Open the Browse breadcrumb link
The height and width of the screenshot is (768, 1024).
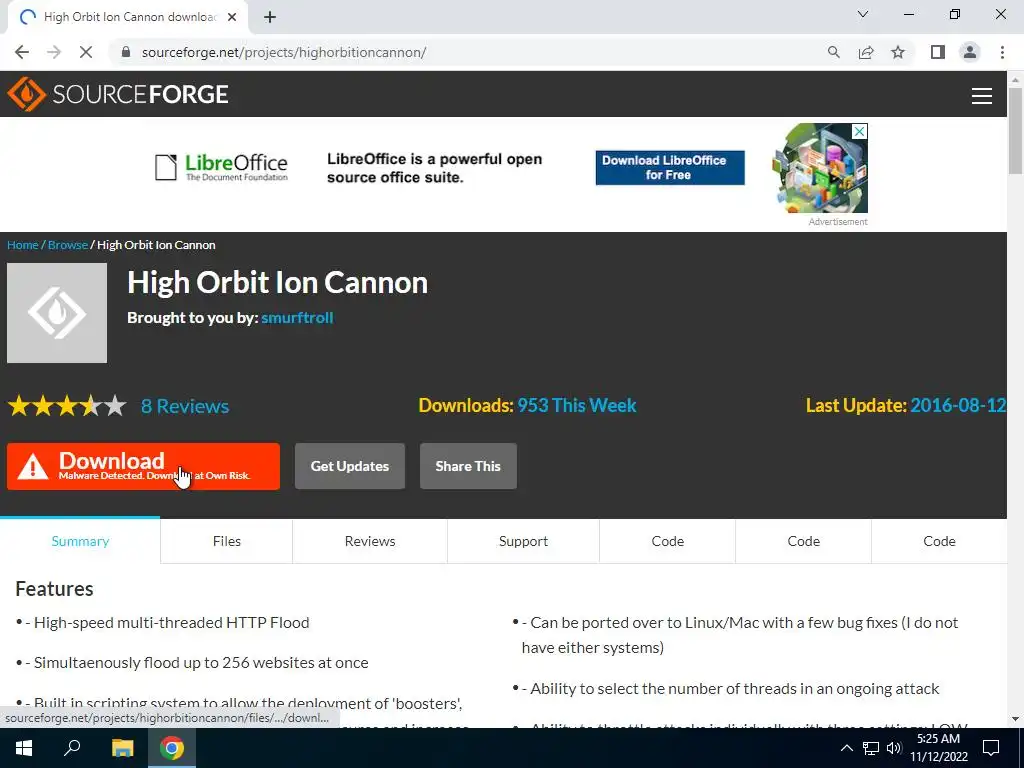tap(68, 245)
